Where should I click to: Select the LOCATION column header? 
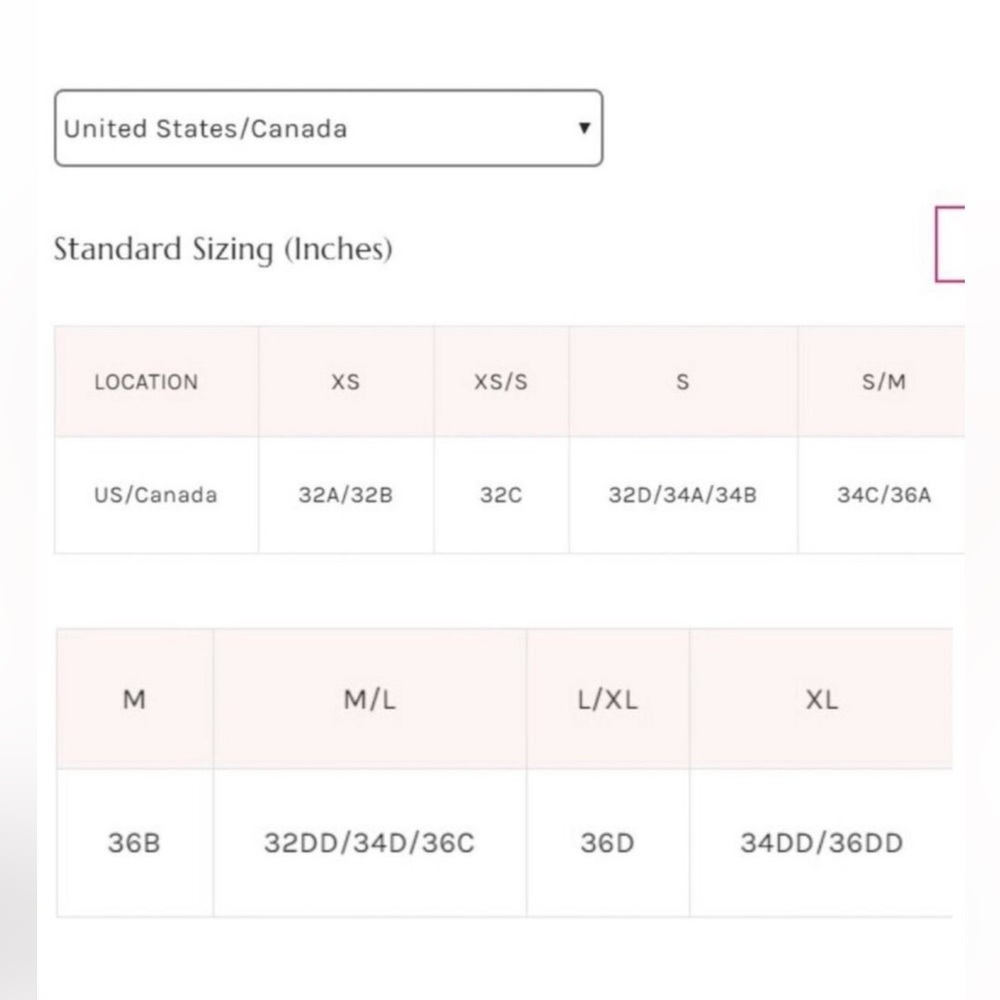point(157,381)
